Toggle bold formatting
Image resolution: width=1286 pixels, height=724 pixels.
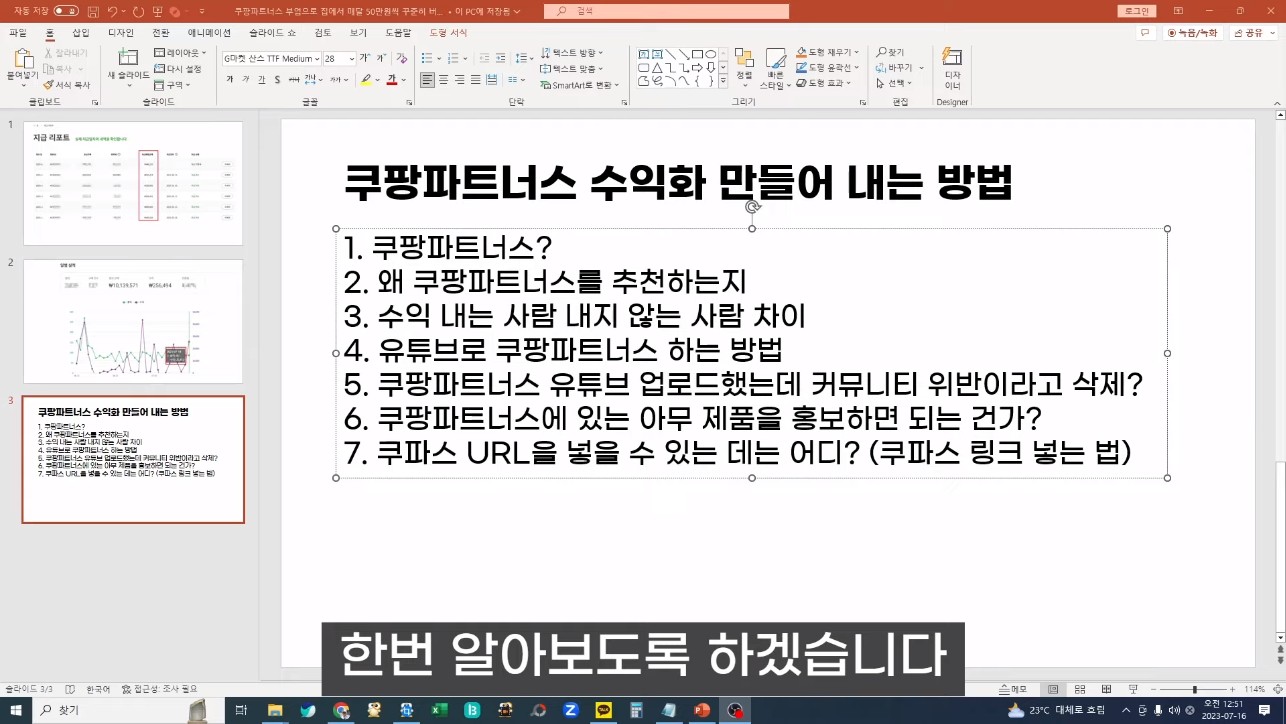coord(230,79)
